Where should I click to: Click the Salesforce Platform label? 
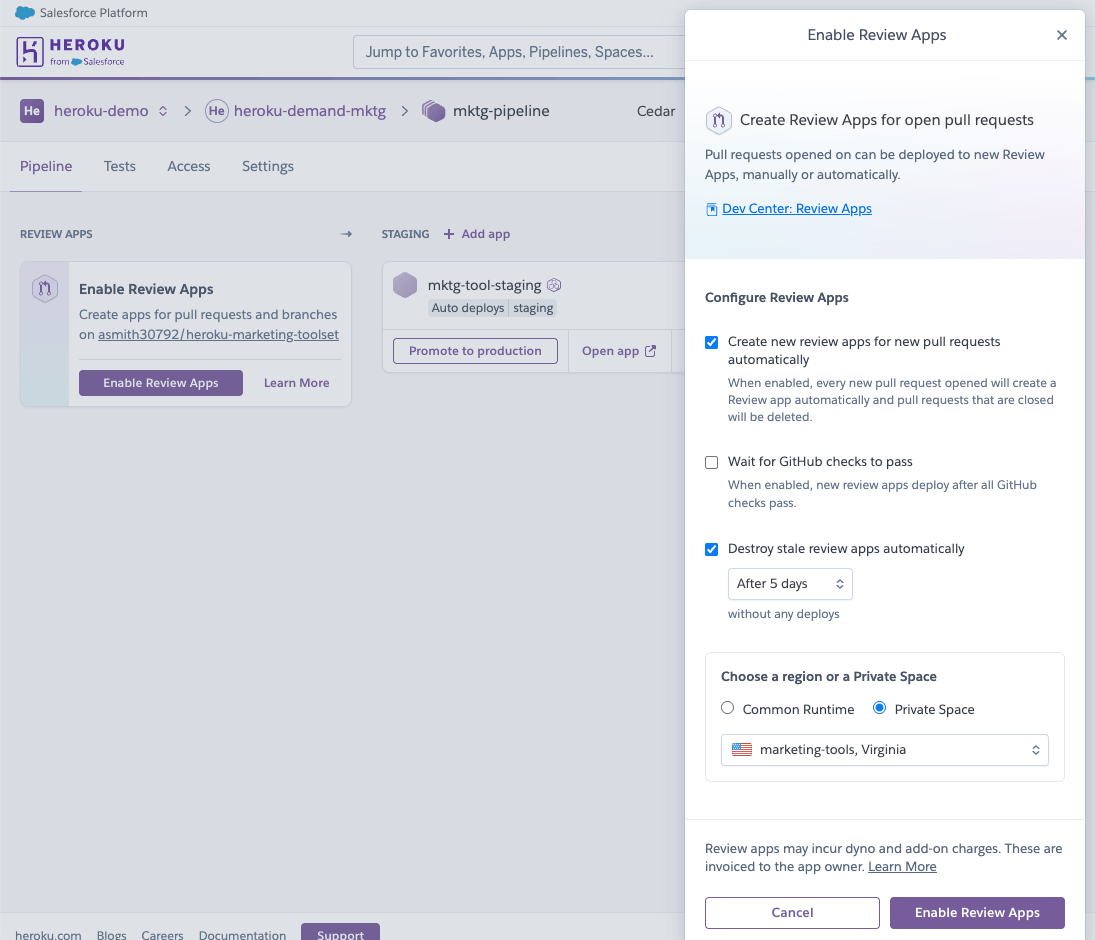94,13
